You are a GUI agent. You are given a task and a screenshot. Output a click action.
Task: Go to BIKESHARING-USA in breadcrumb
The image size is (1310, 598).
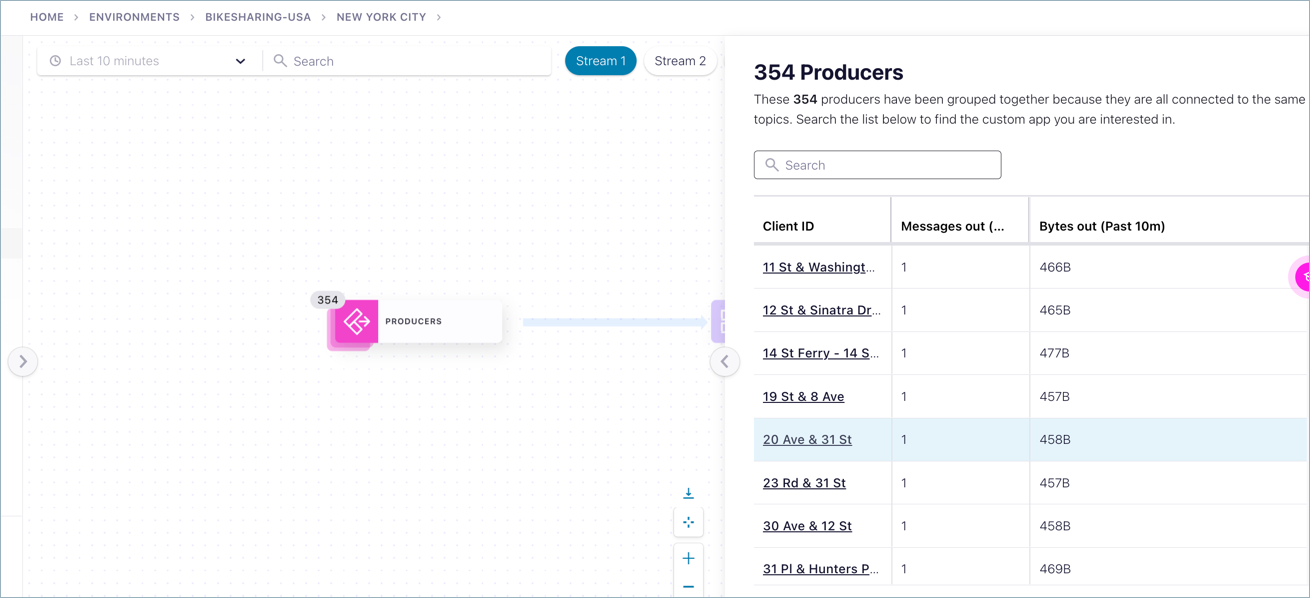click(x=258, y=17)
